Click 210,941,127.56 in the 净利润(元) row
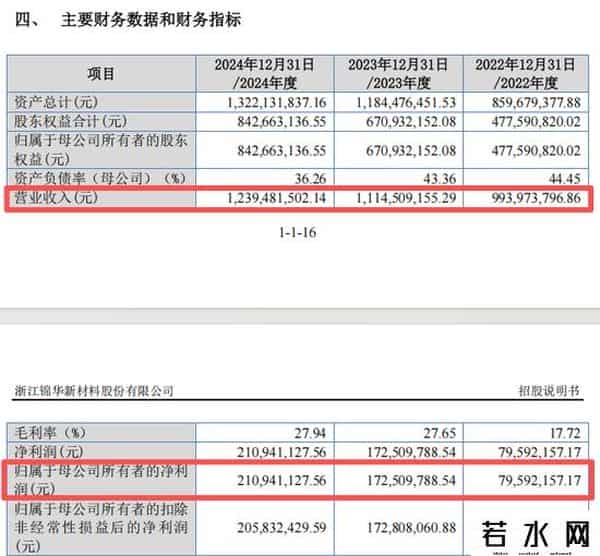600x556 pixels. [x=282, y=453]
